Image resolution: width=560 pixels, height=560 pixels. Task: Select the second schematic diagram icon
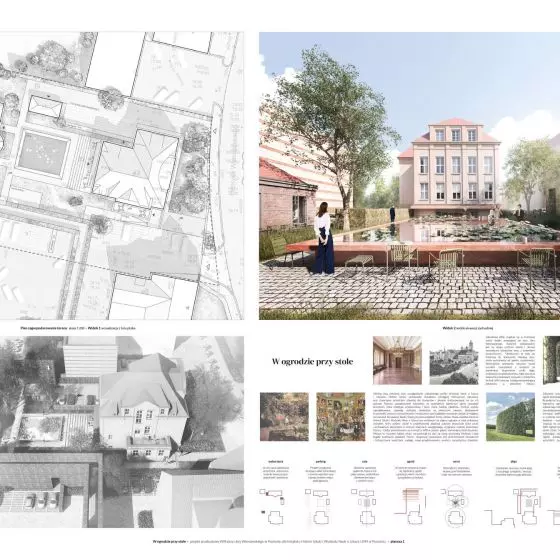pos(320,506)
